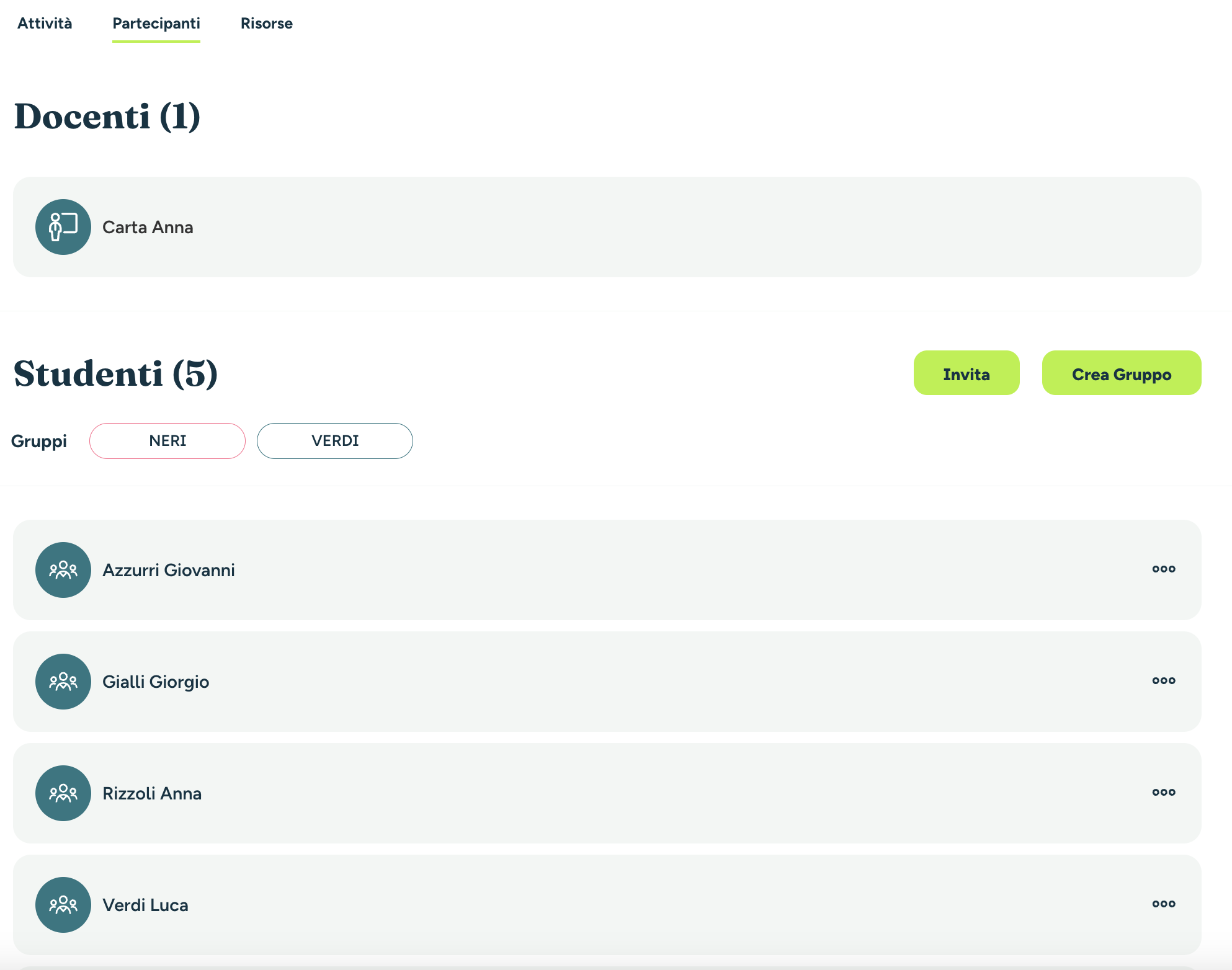Image resolution: width=1232 pixels, height=970 pixels.
Task: Open teacher entry Carta Anna
Action: (607, 227)
